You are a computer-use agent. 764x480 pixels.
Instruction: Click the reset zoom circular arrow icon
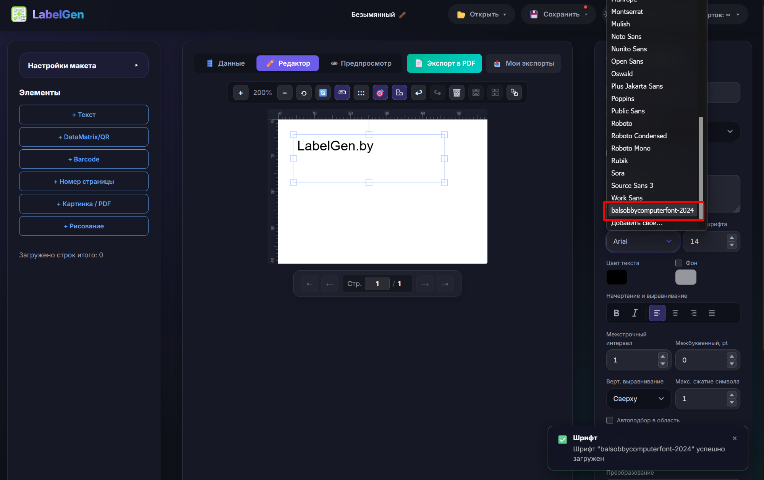[x=304, y=93]
